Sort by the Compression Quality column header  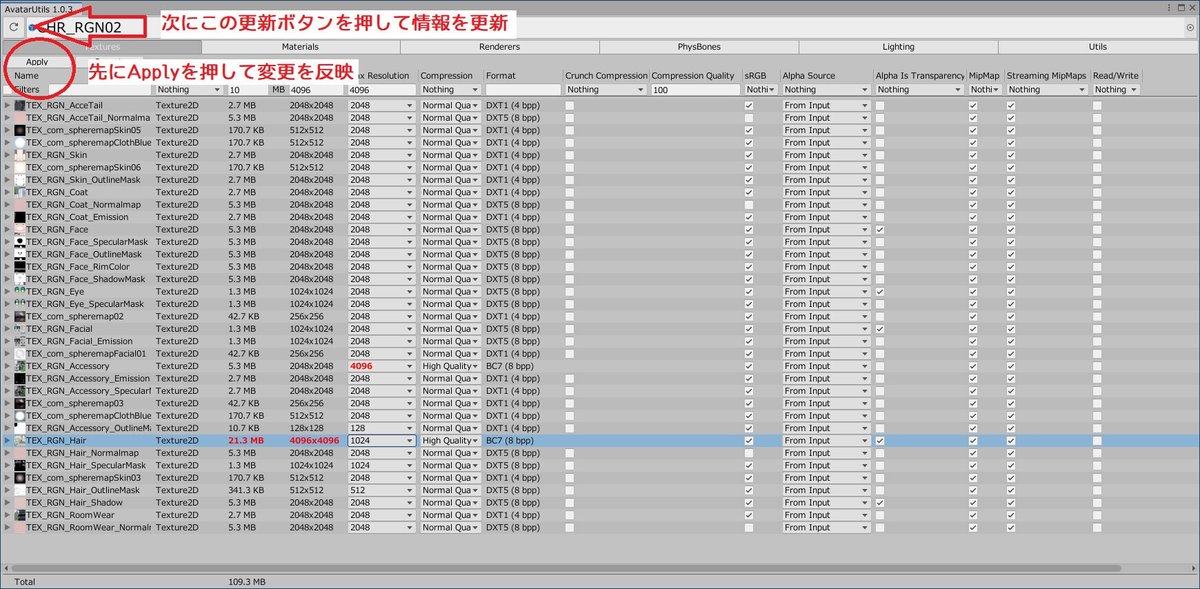point(694,76)
